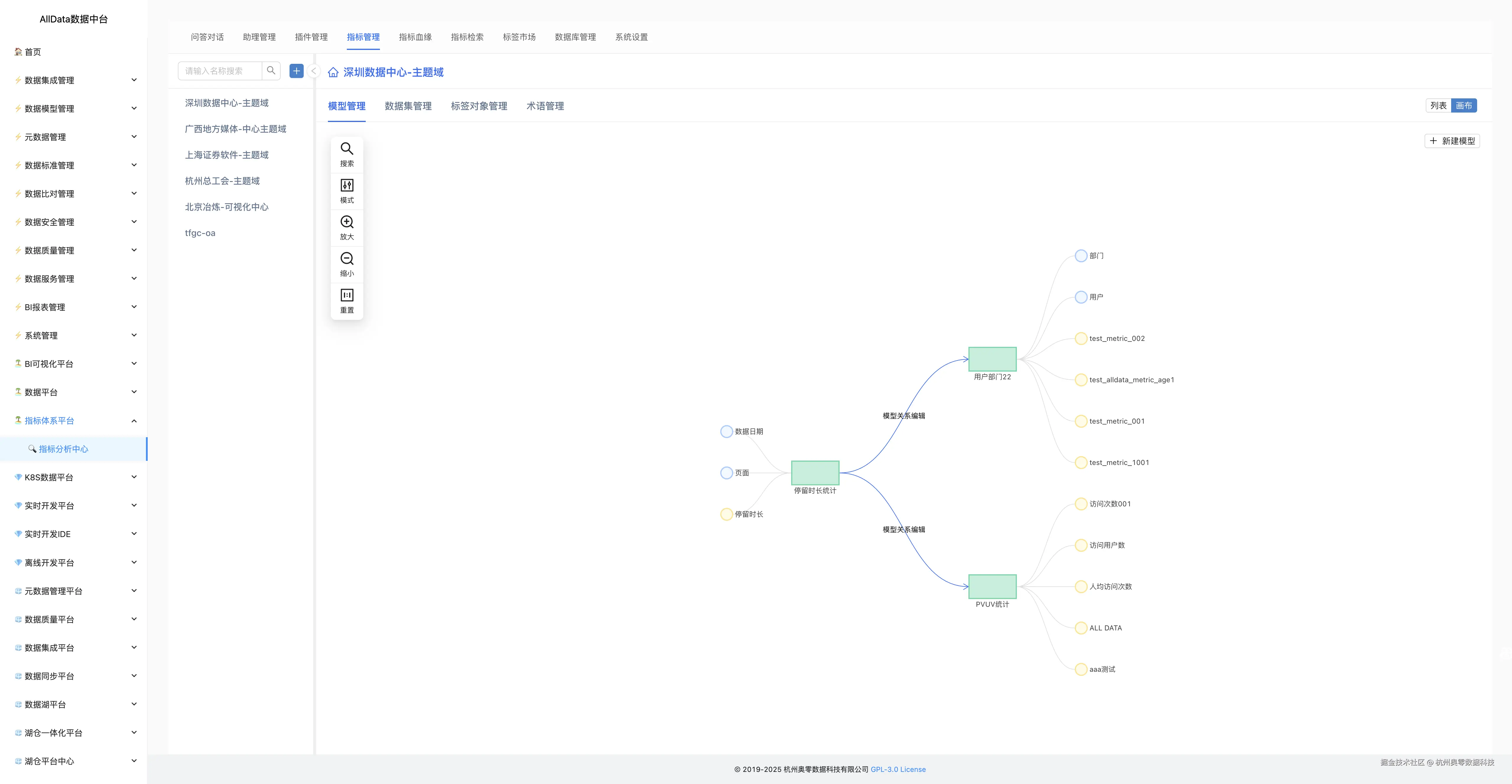This screenshot has height=784, width=1512.
Task: Zoom out with the 缩小 tool
Action: click(347, 259)
